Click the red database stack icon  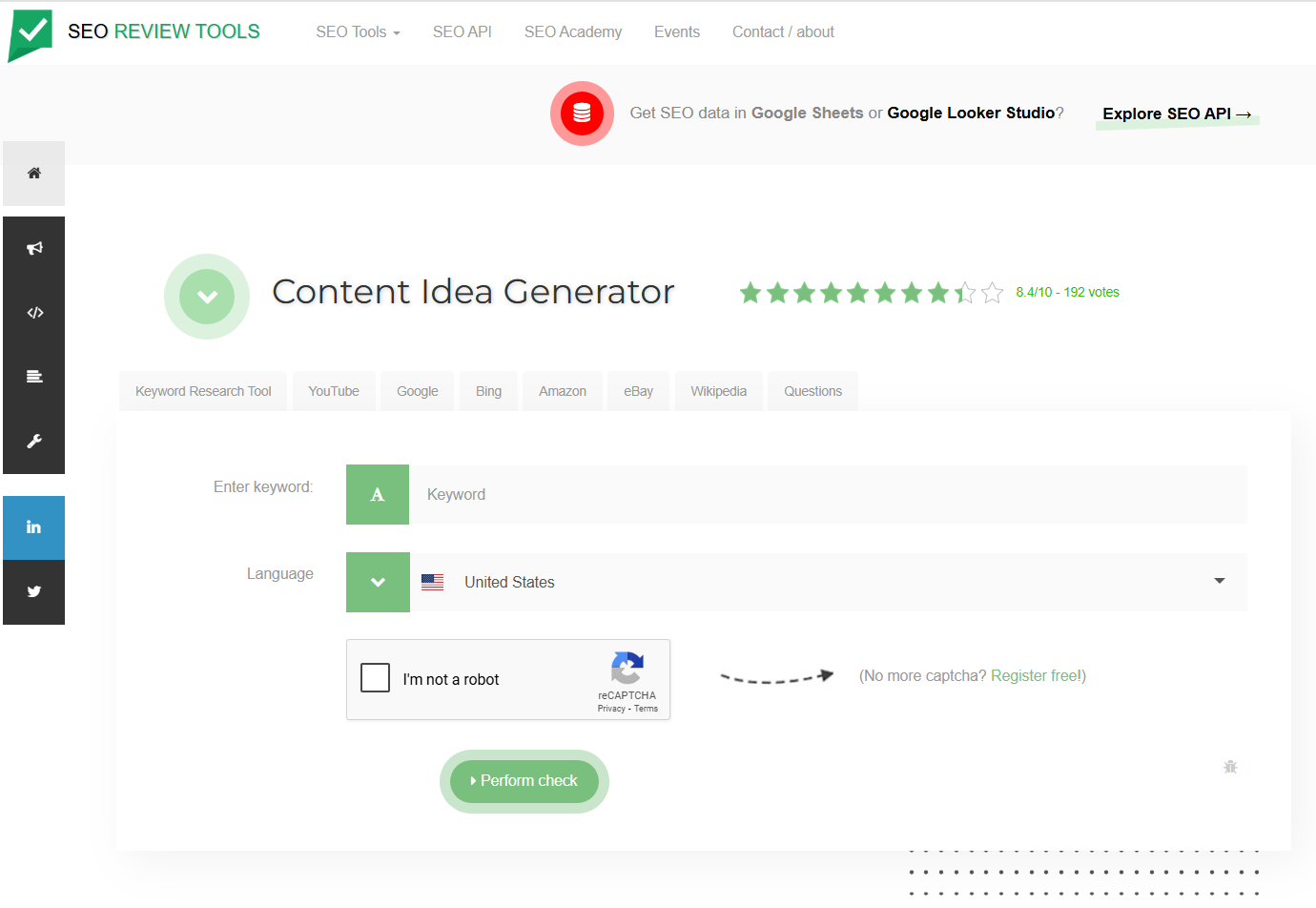(582, 113)
